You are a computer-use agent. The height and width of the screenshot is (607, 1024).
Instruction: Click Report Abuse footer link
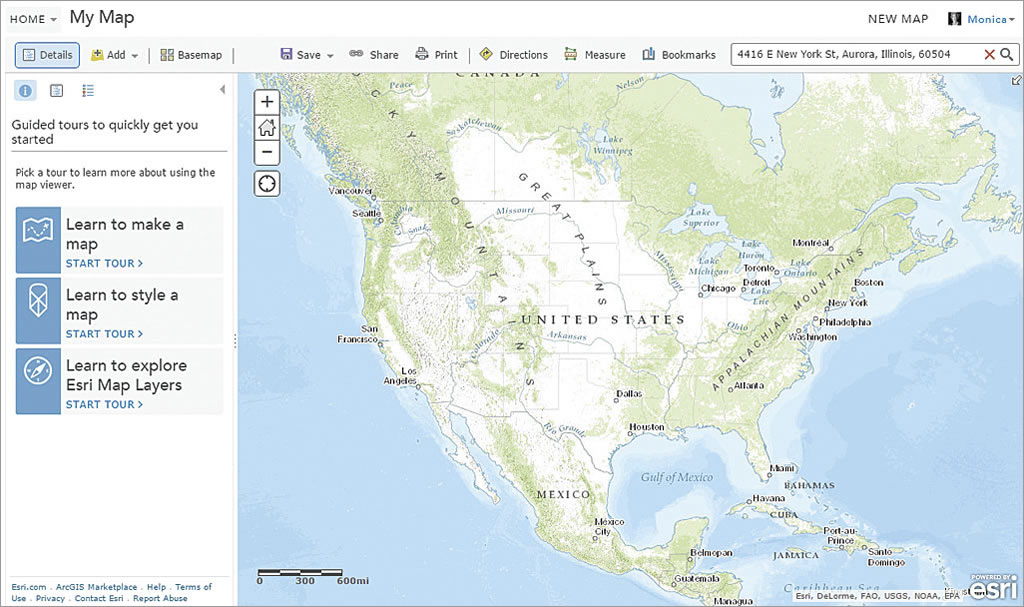click(160, 598)
